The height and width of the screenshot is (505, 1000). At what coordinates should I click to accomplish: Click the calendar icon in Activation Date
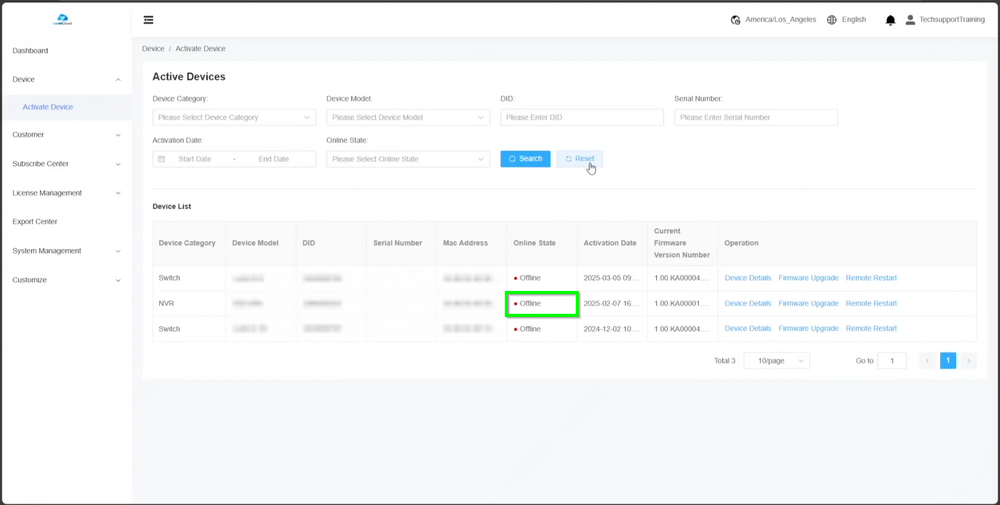click(x=162, y=159)
